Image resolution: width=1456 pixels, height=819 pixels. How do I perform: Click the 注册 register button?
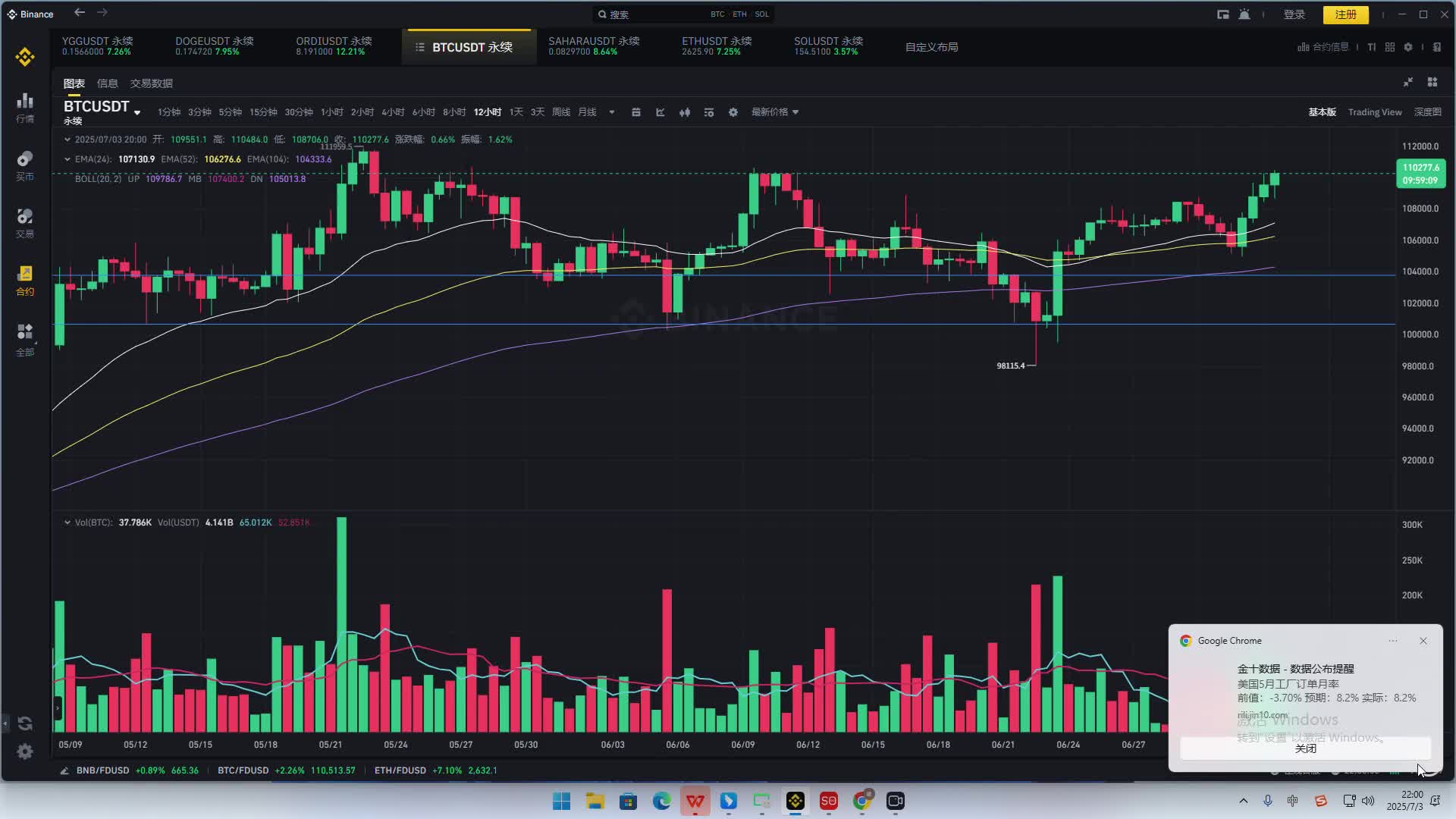tap(1345, 14)
